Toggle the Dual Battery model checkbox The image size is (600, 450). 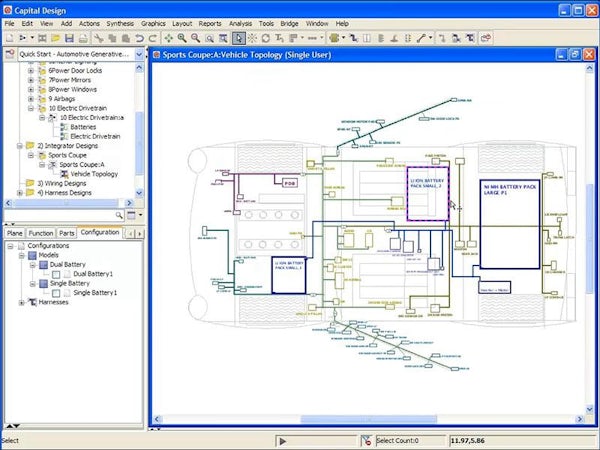pyautogui.click(x=43, y=264)
